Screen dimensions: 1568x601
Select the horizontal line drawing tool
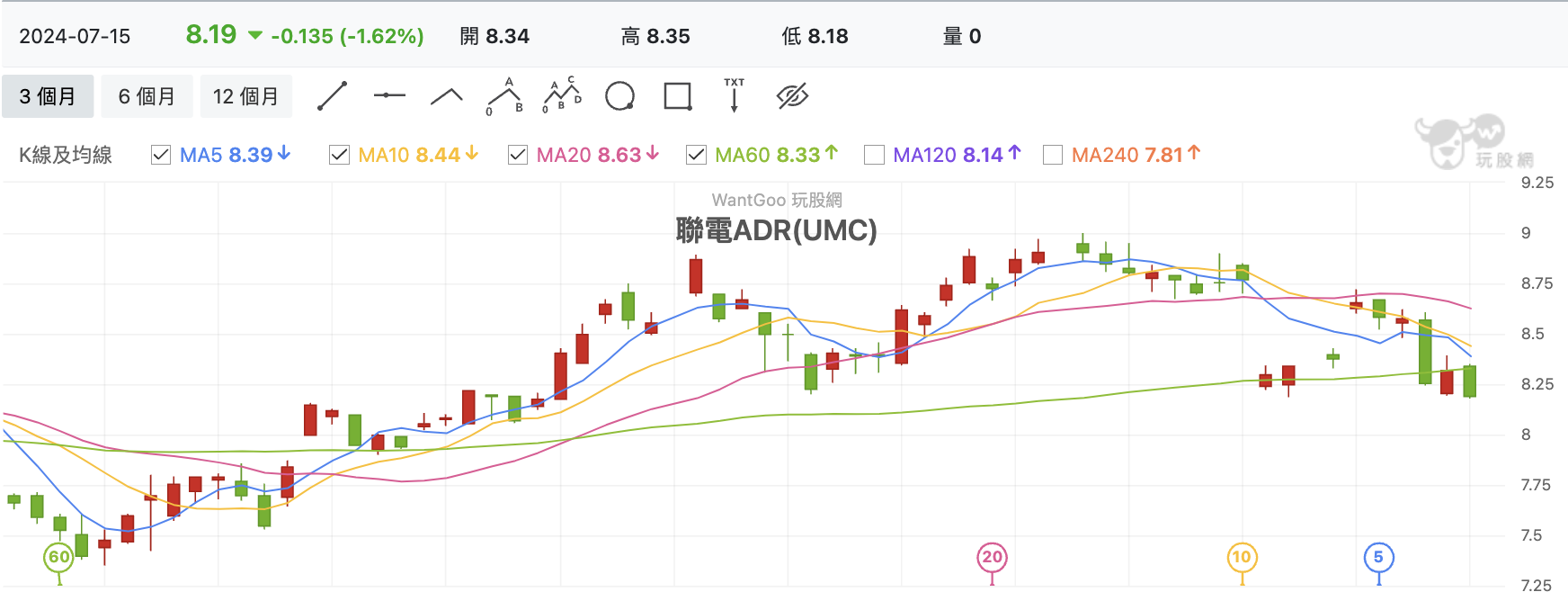pyautogui.click(x=389, y=95)
